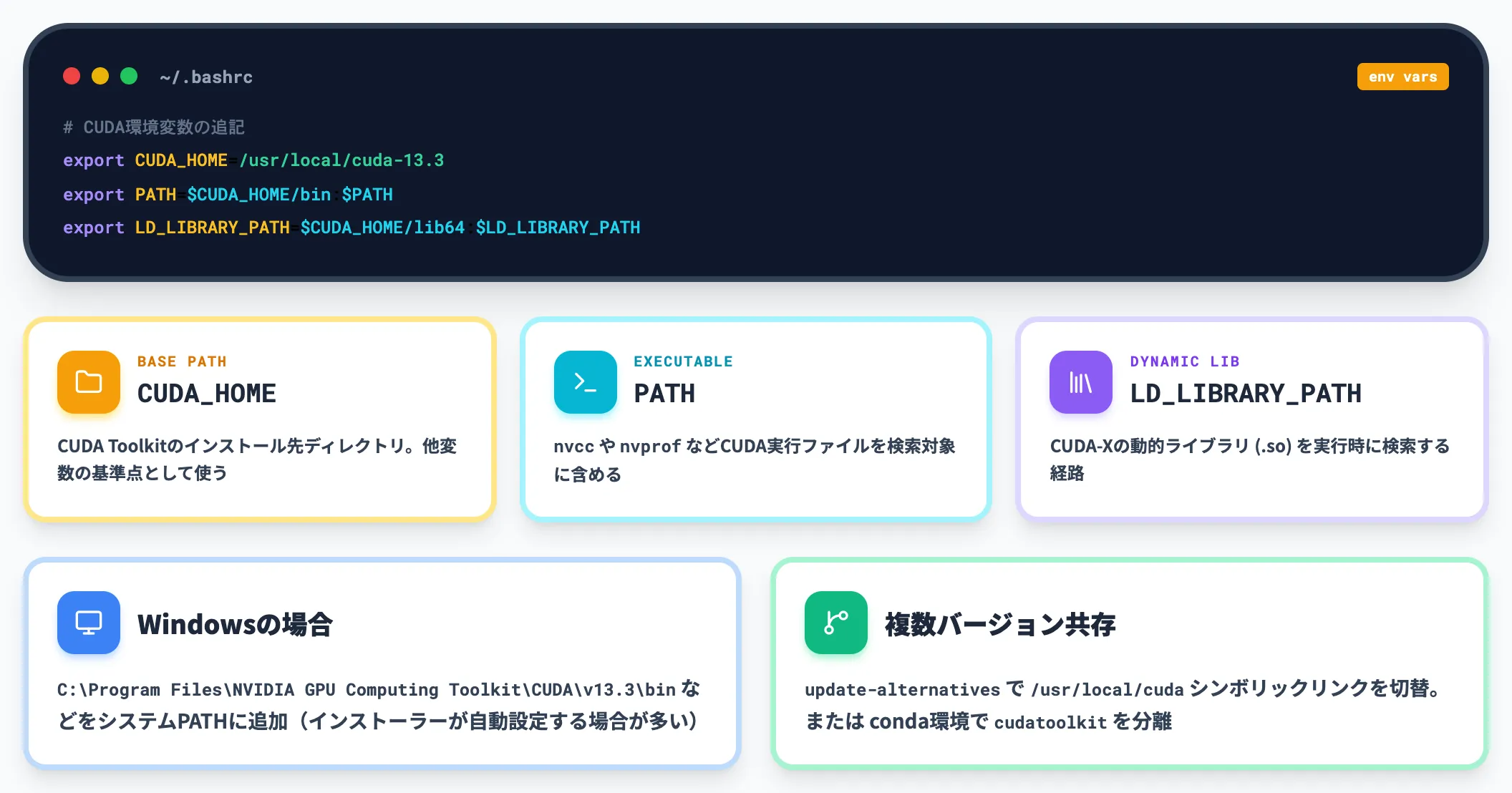Click the '複数バージョン共存' heading
The height and width of the screenshot is (793, 1512).
click(1000, 624)
